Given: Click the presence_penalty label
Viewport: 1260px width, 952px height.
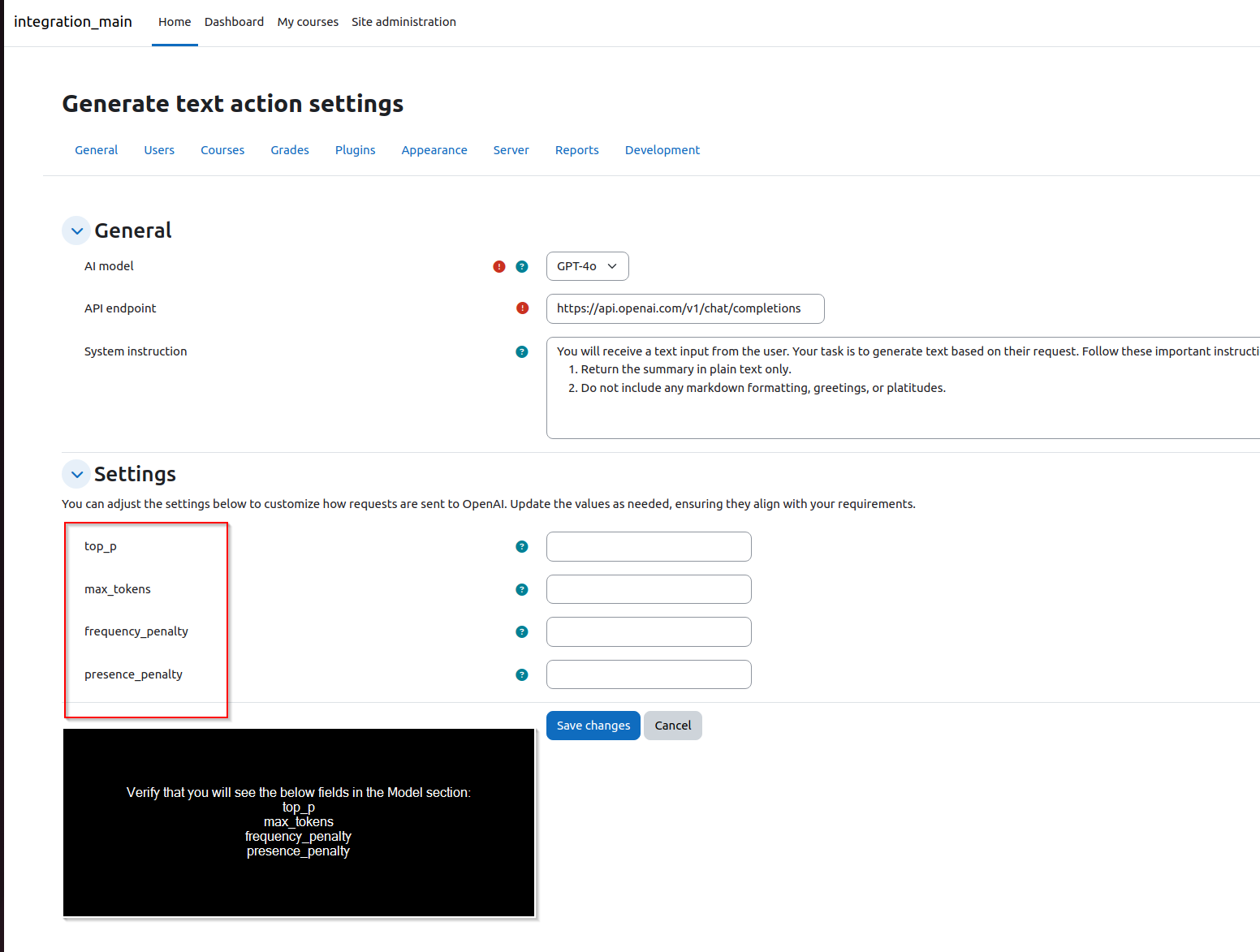Looking at the screenshot, I should [x=133, y=674].
